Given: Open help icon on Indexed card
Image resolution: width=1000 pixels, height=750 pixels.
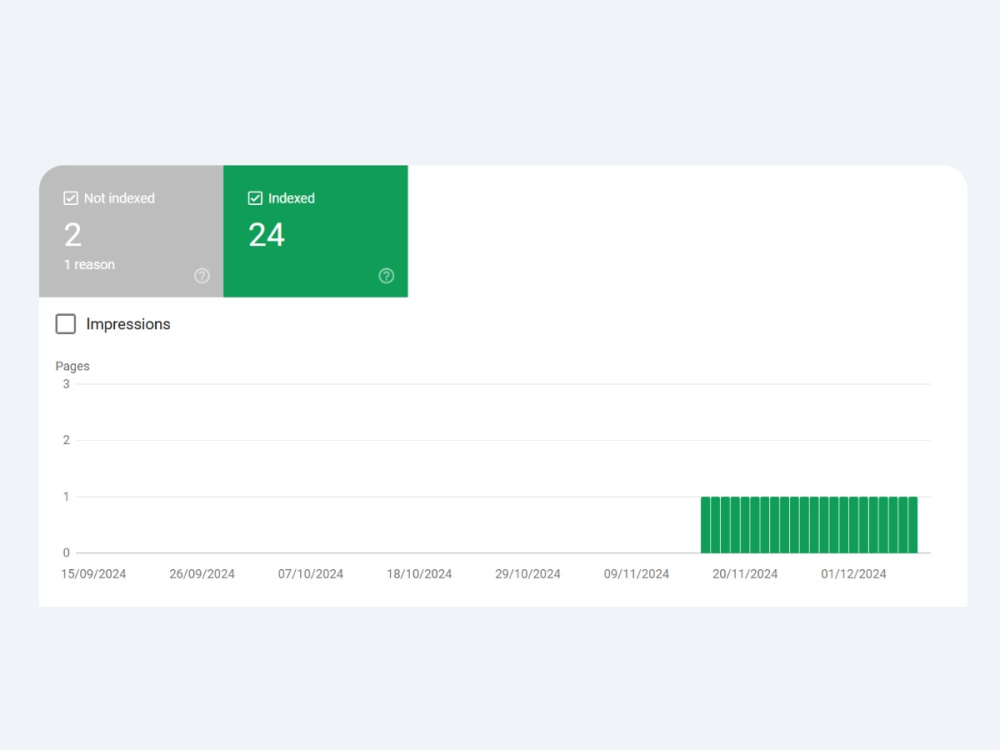Looking at the screenshot, I should [x=386, y=276].
